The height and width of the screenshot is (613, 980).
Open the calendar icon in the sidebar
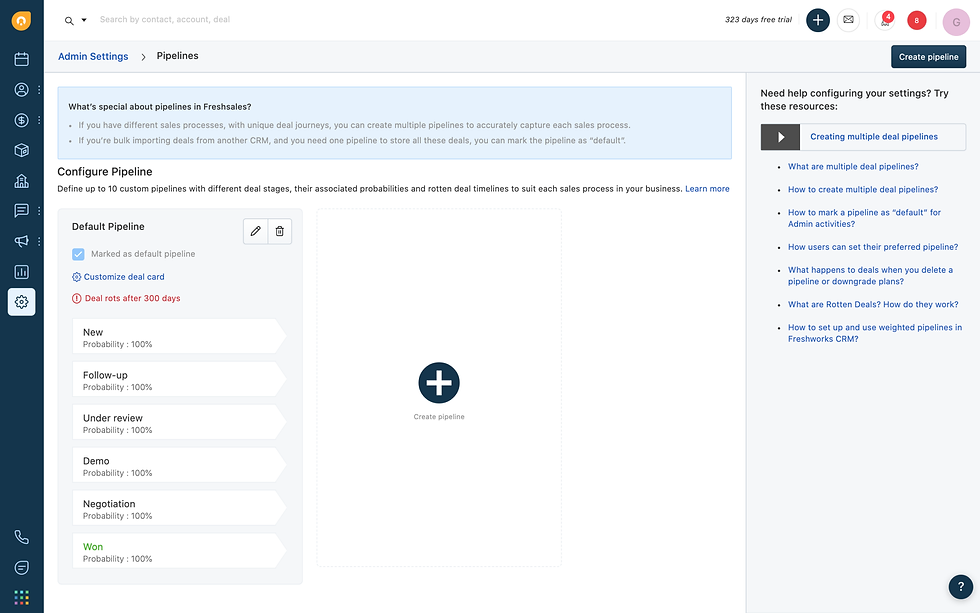[21, 59]
